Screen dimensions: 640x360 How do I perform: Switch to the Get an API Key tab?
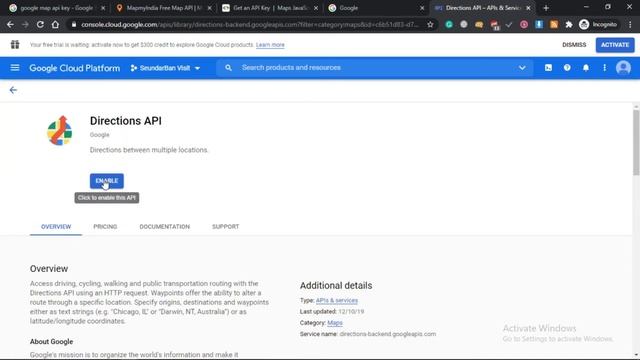coord(270,8)
